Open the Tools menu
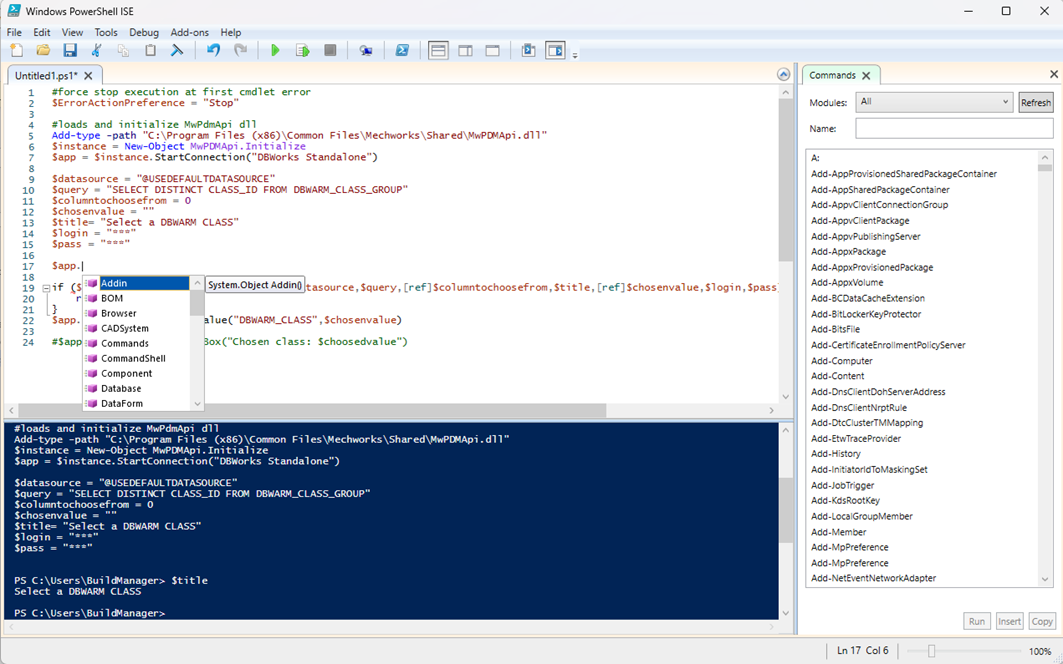 pos(106,33)
